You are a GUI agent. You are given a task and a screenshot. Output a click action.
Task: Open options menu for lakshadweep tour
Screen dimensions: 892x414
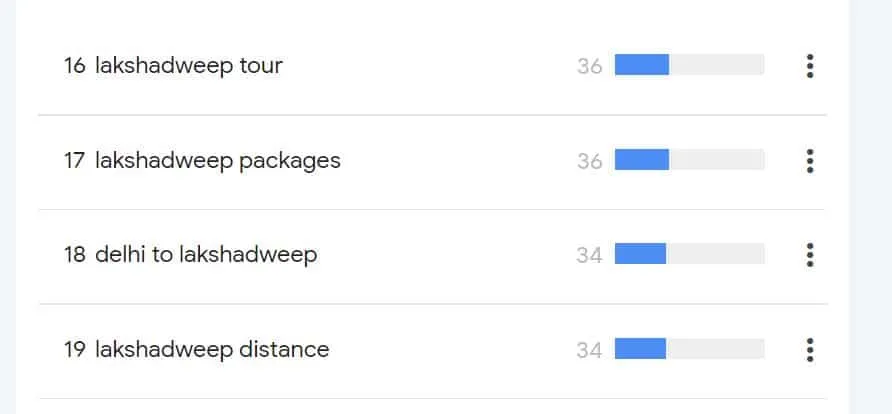pos(810,66)
